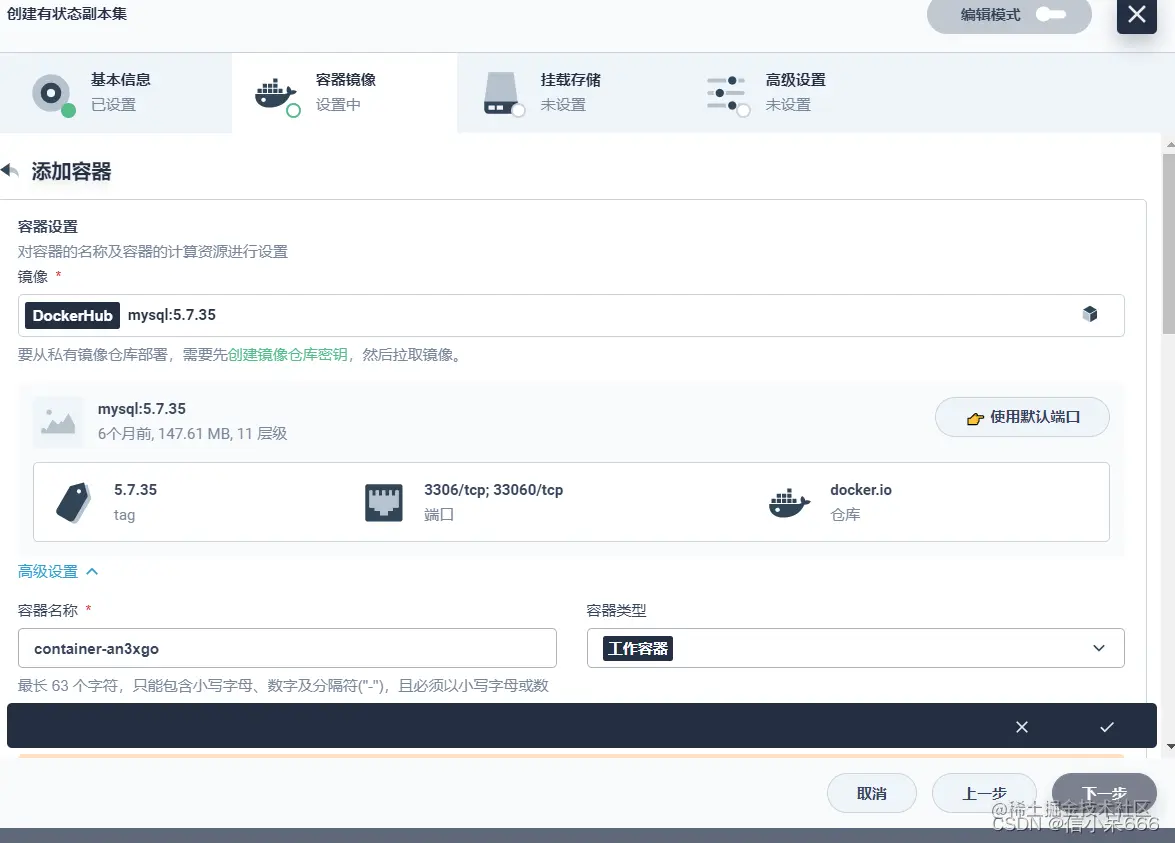This screenshot has height=843, width=1175.
Task: Click the port icon beside 3306/tcp
Action: click(x=384, y=502)
